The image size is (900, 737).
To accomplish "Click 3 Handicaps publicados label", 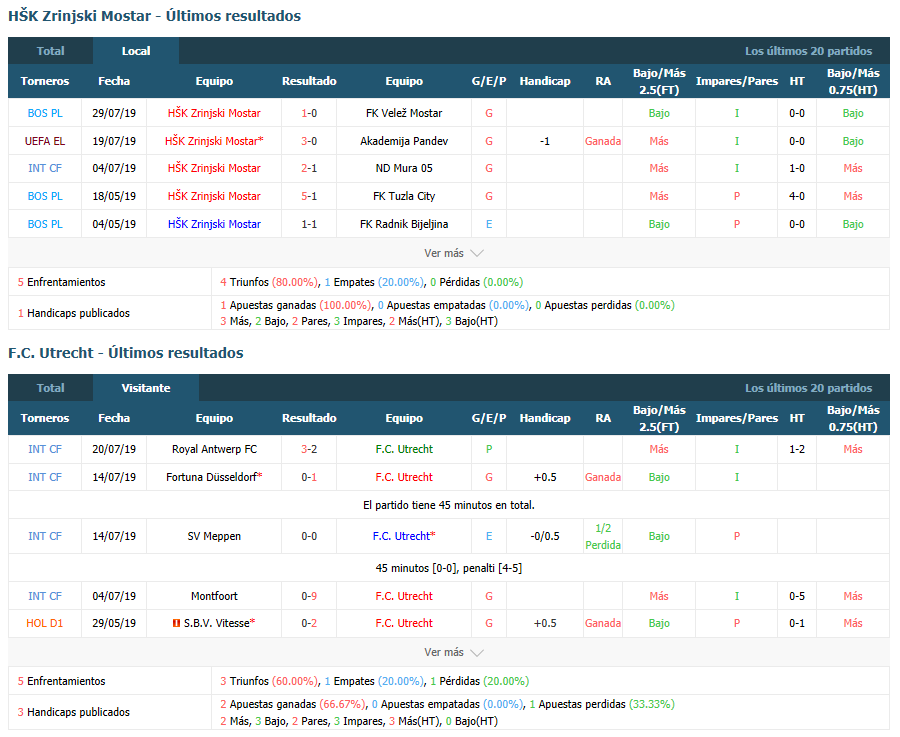I will (x=73, y=712).
